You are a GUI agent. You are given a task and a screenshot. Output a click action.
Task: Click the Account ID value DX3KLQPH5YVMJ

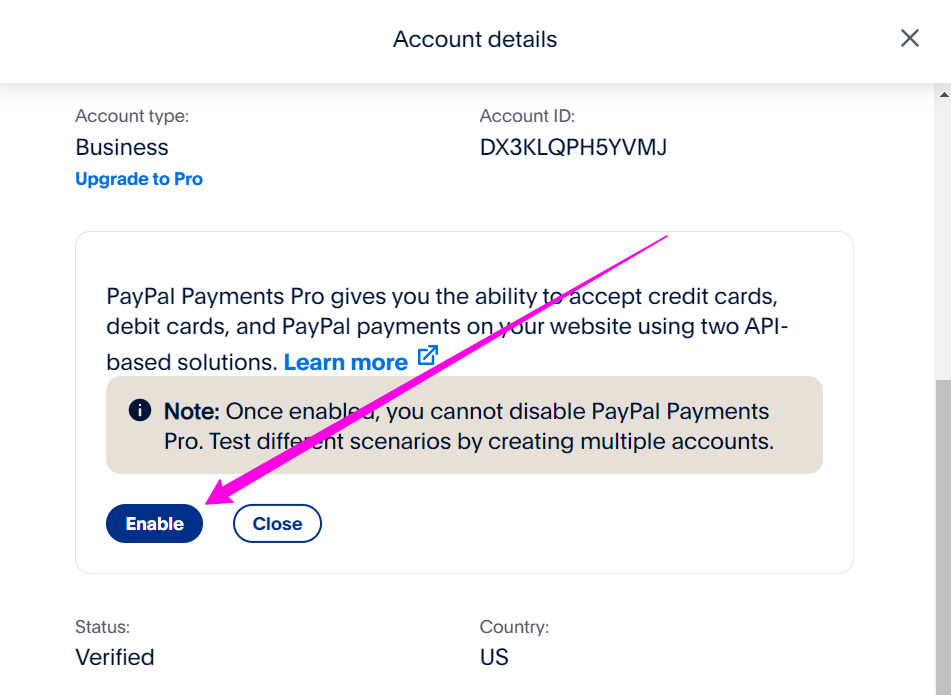[x=573, y=146]
